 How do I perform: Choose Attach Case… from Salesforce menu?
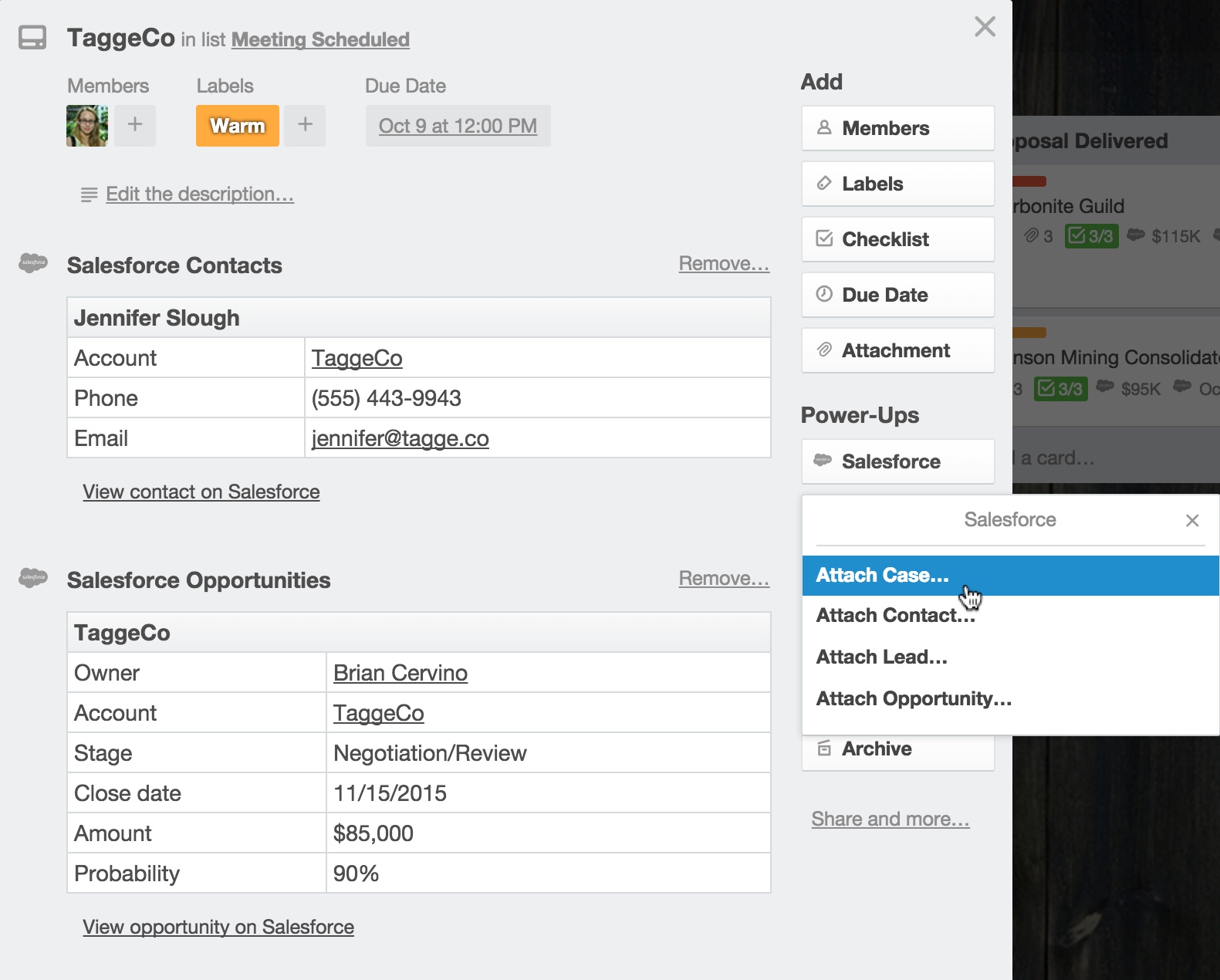[1010, 576]
